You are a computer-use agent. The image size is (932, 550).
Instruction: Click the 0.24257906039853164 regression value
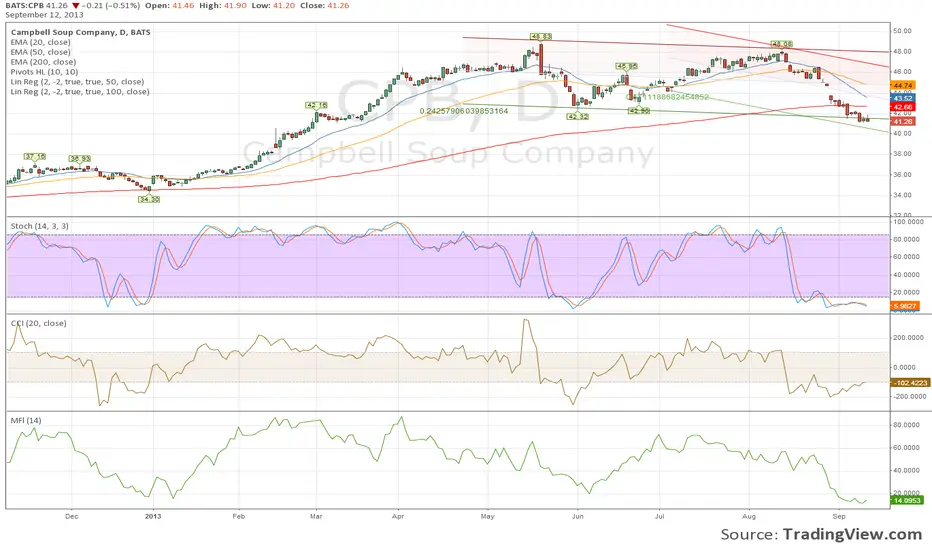[464, 111]
